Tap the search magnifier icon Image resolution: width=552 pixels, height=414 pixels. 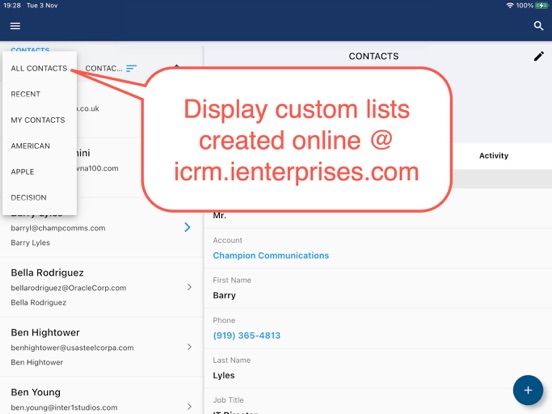click(x=538, y=26)
